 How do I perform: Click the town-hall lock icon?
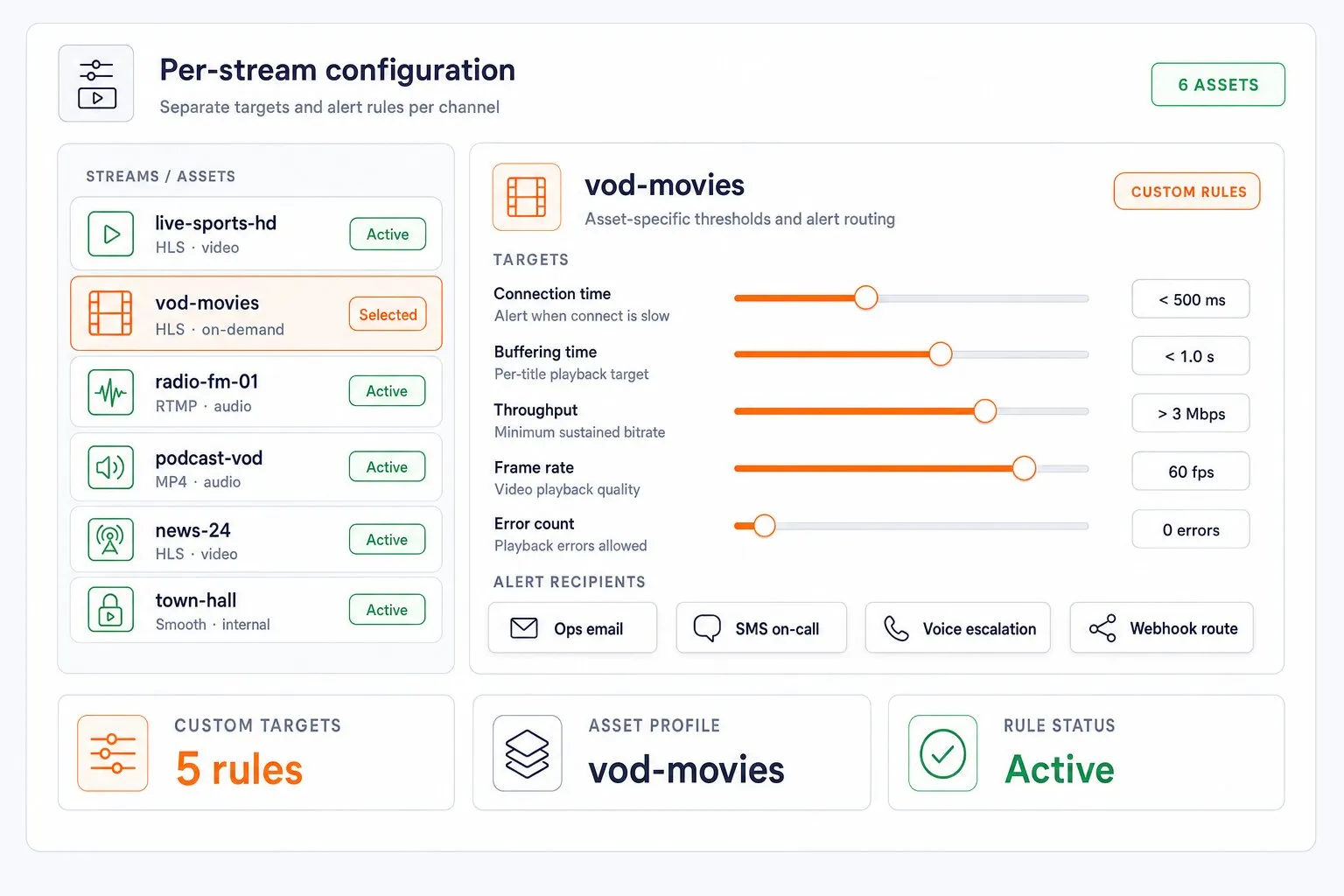111,610
